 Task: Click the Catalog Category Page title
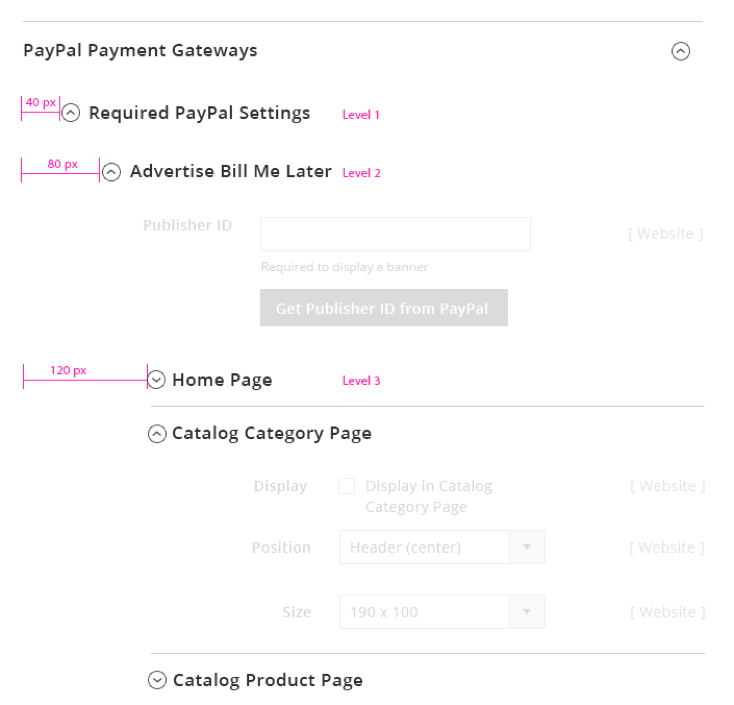[x=272, y=433]
